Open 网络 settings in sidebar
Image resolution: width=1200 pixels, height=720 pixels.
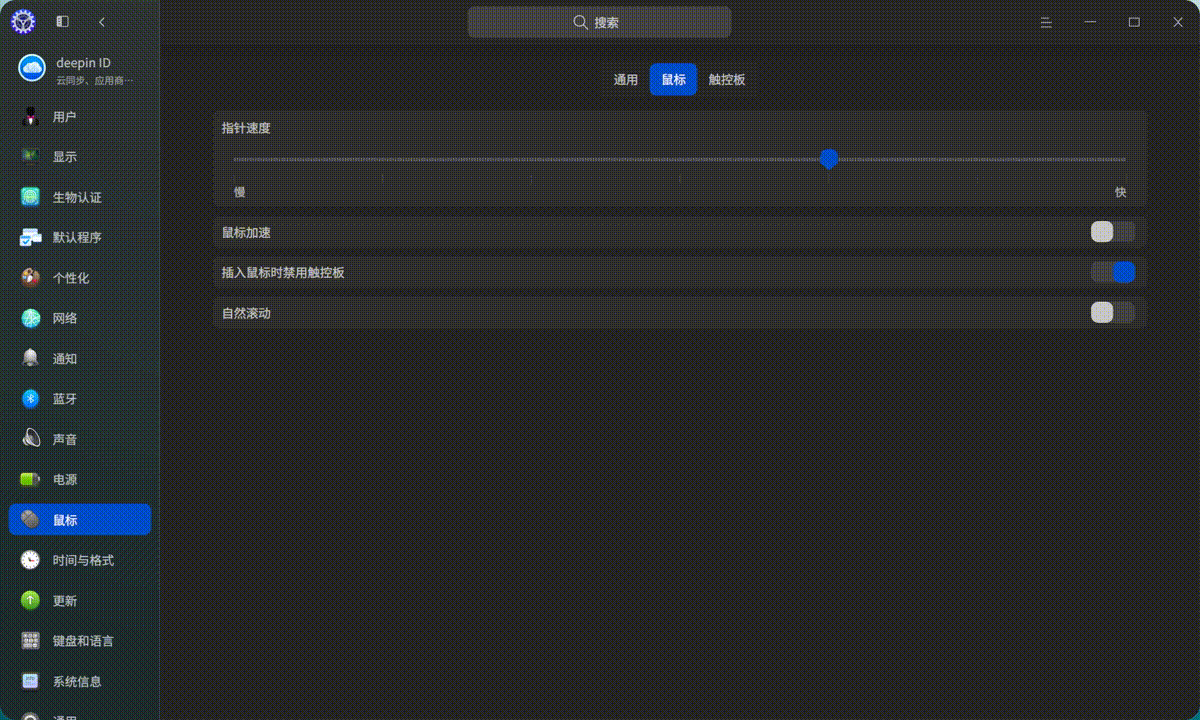click(80, 318)
